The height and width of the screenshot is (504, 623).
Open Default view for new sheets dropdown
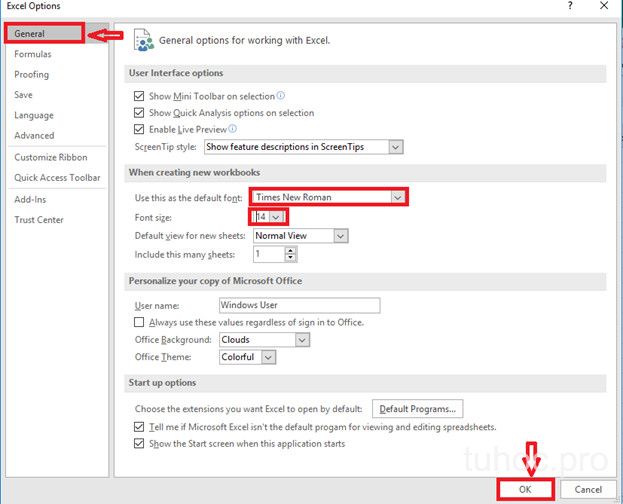pyautogui.click(x=340, y=236)
